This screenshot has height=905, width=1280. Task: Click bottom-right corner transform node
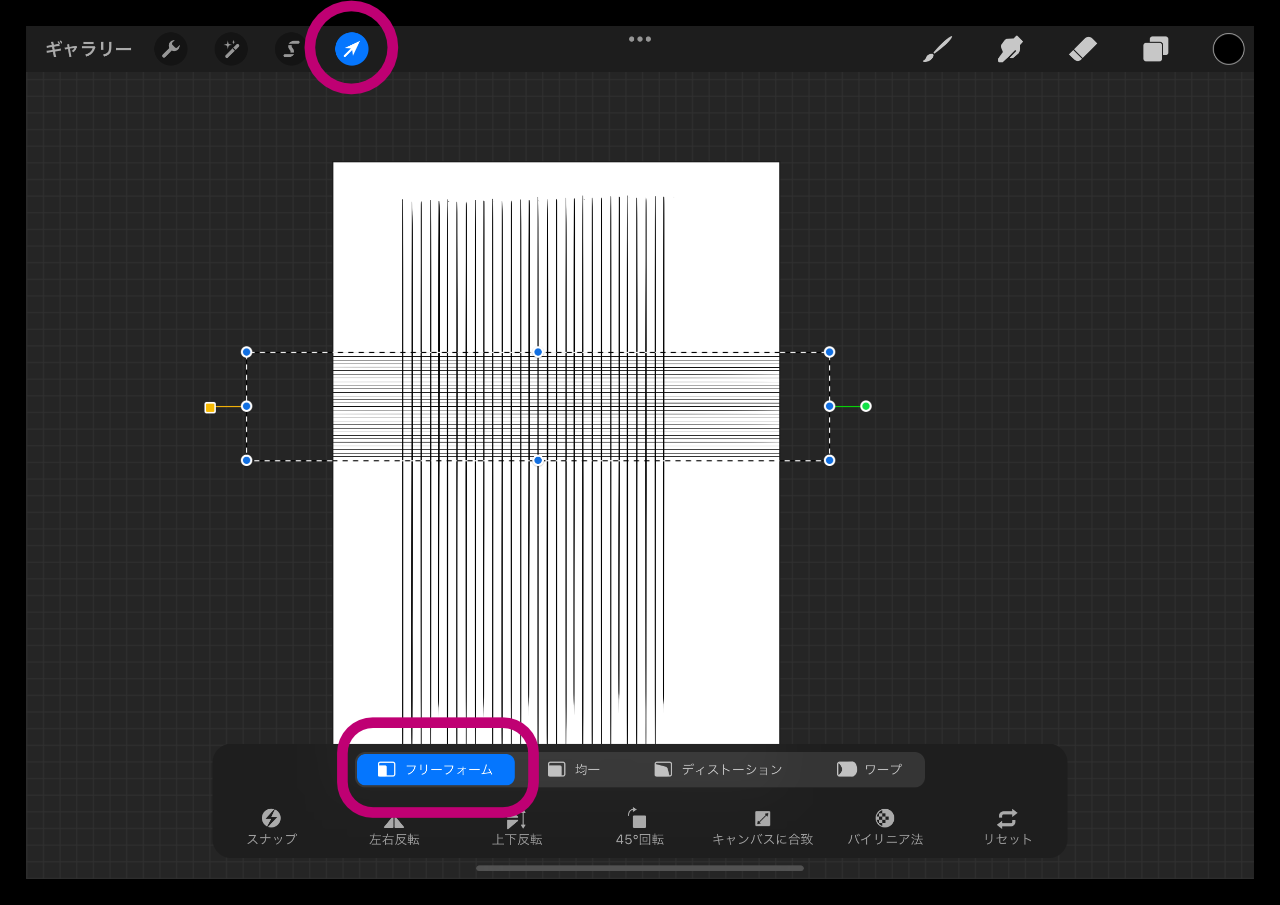click(829, 460)
